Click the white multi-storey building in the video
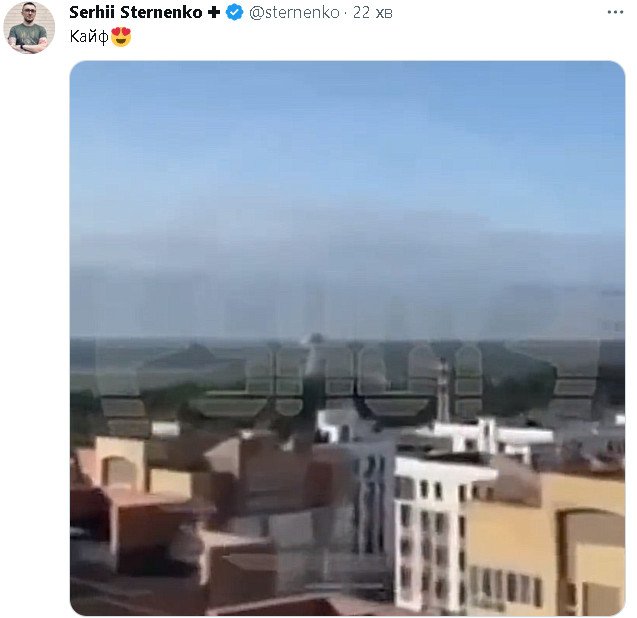The height and width of the screenshot is (618, 637). (429, 532)
